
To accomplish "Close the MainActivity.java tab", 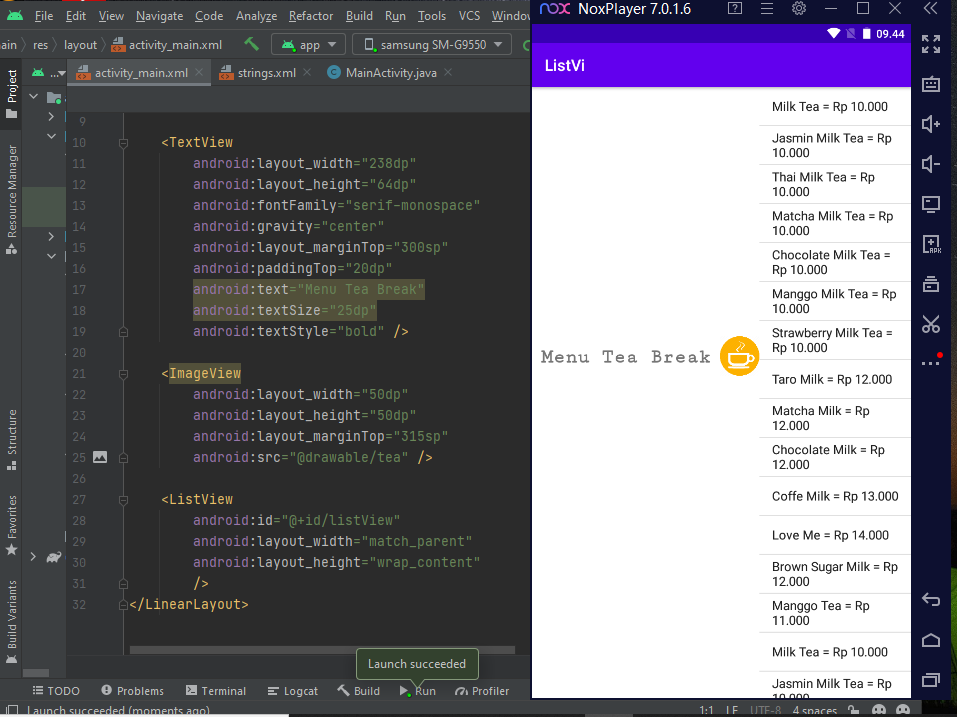I will 448,72.
